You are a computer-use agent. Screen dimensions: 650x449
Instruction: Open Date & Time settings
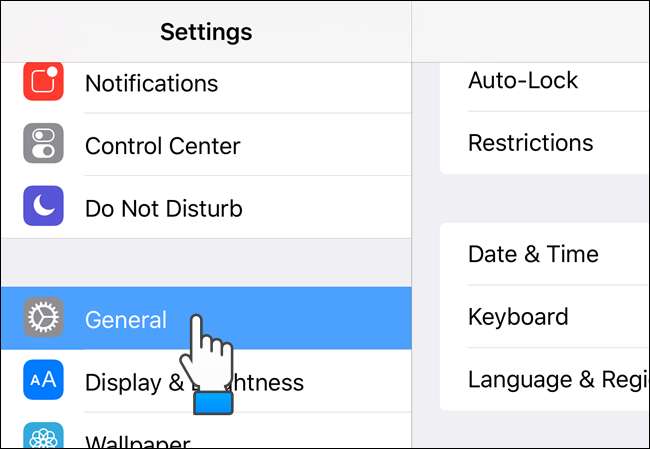533,254
